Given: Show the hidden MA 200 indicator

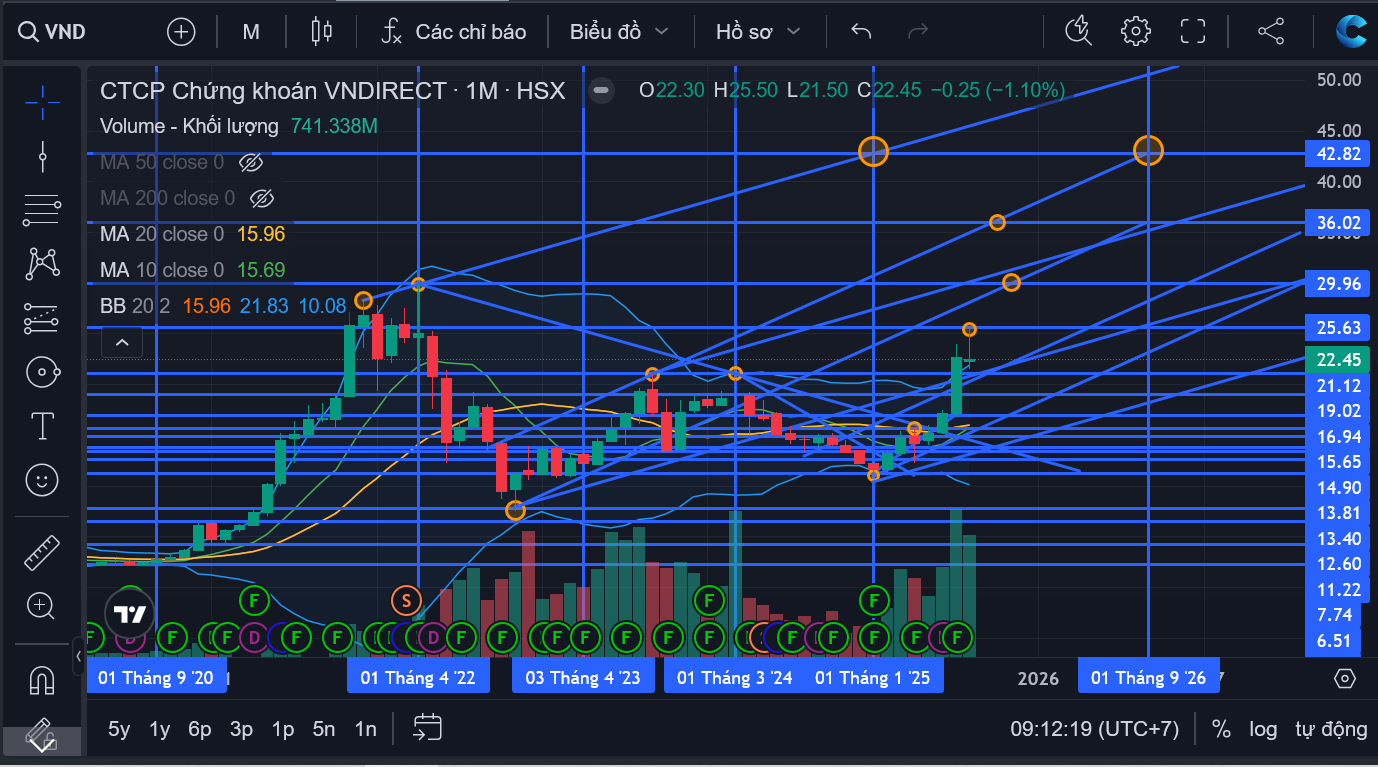Looking at the screenshot, I should (x=262, y=198).
